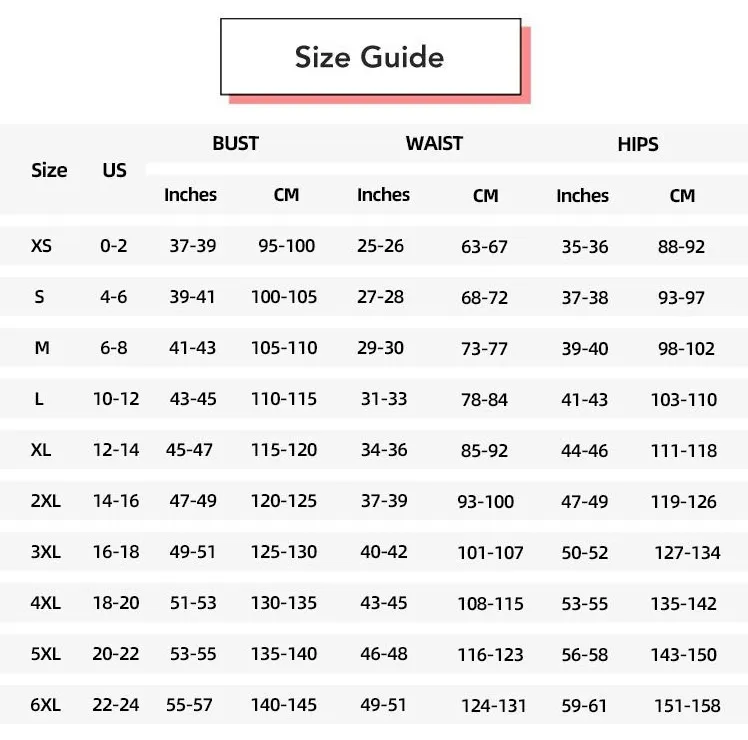This screenshot has height=740, width=748.
Task: Click waist inches value 25-26
Action: (381, 246)
